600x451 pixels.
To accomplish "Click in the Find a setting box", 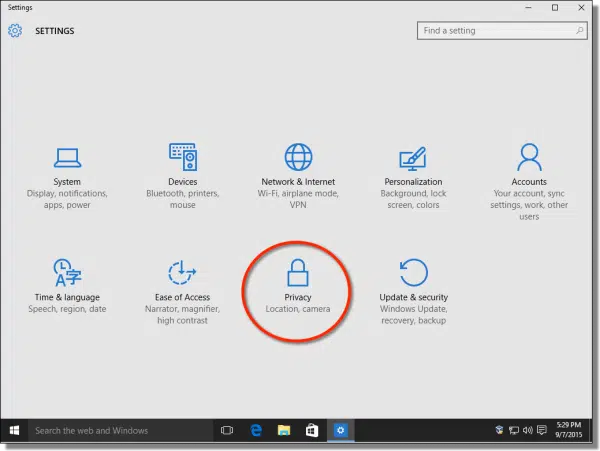I will pos(502,31).
